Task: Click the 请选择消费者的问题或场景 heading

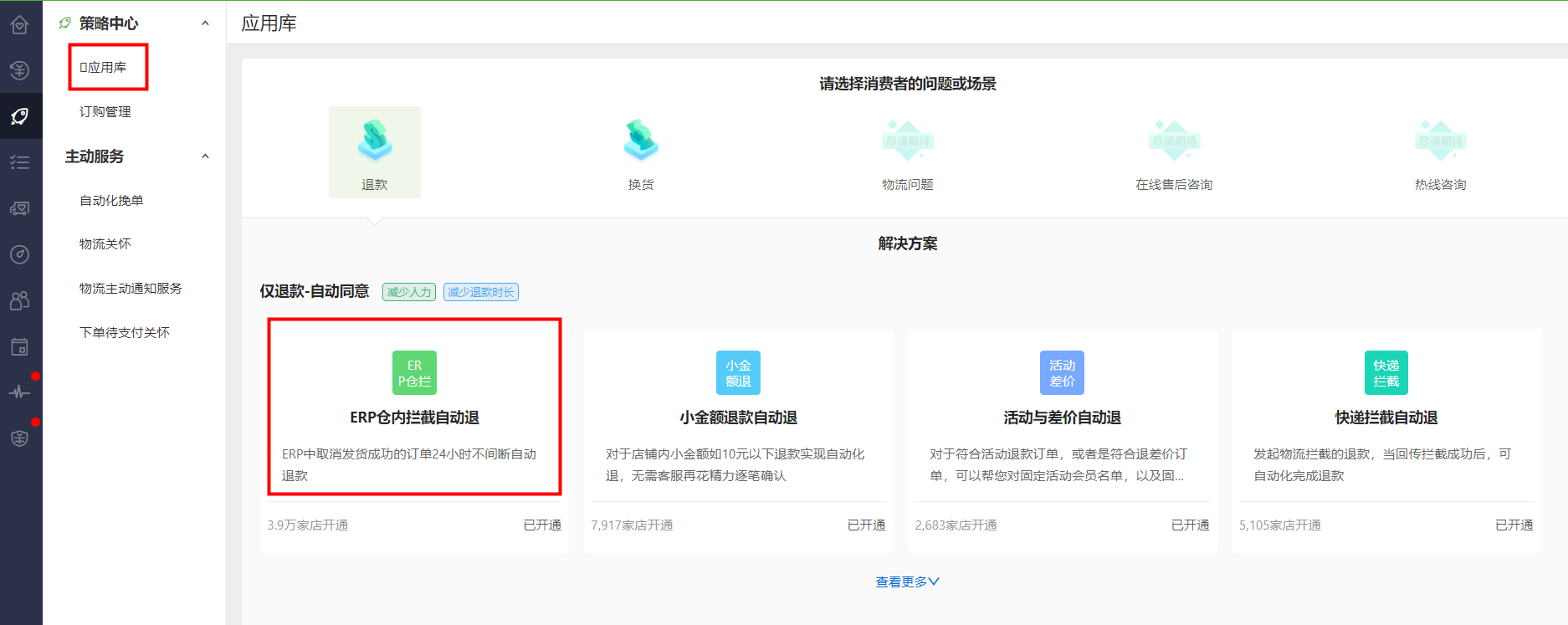Action: pos(908,84)
